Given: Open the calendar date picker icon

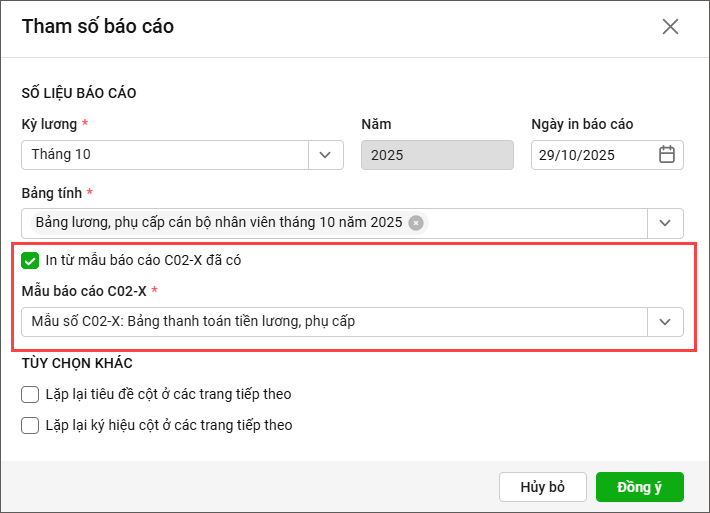Looking at the screenshot, I should (667, 155).
